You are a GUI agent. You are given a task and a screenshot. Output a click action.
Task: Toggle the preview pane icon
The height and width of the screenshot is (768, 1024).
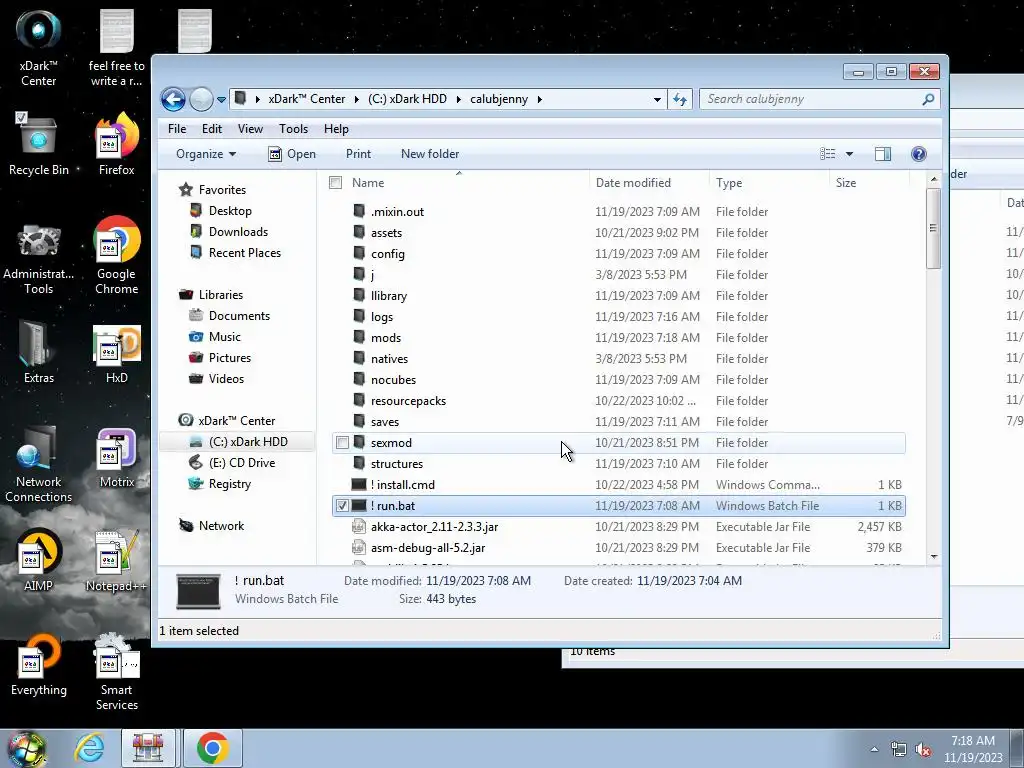coord(883,154)
